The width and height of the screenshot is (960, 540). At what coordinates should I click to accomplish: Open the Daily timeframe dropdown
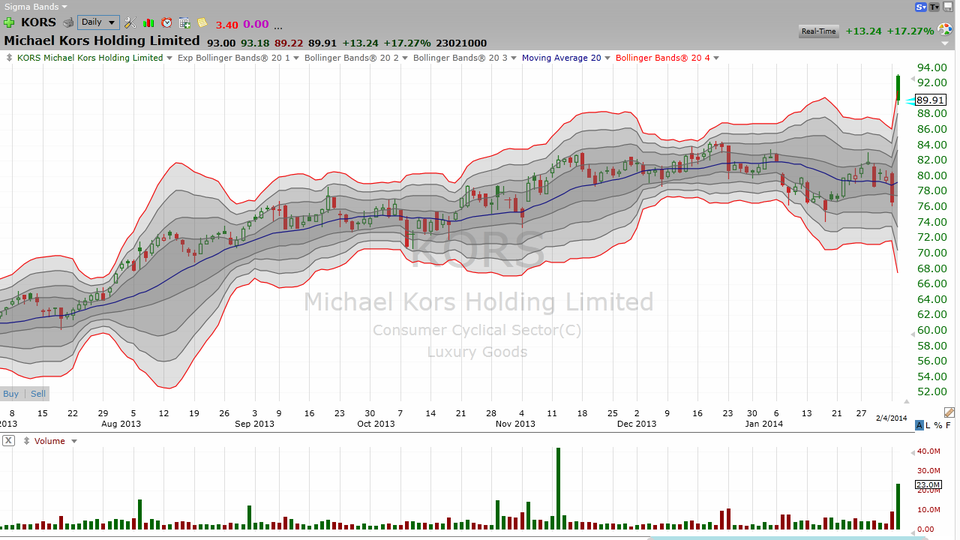98,22
